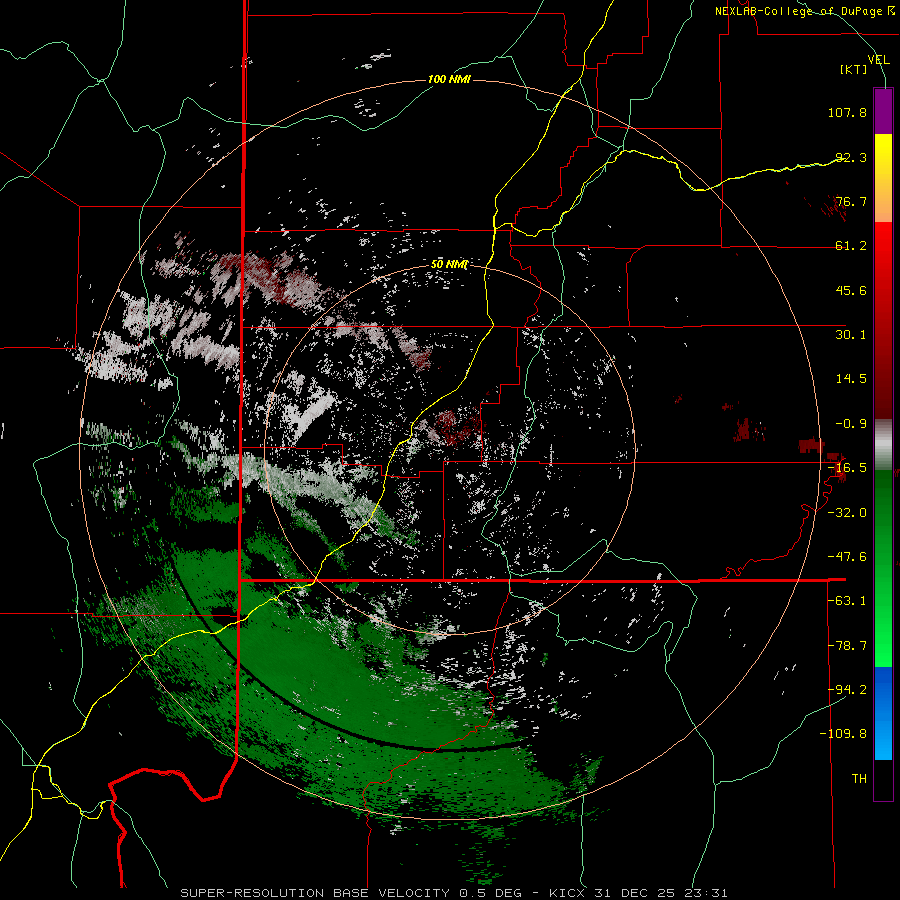Click the -0.9 legend value

[851, 424]
